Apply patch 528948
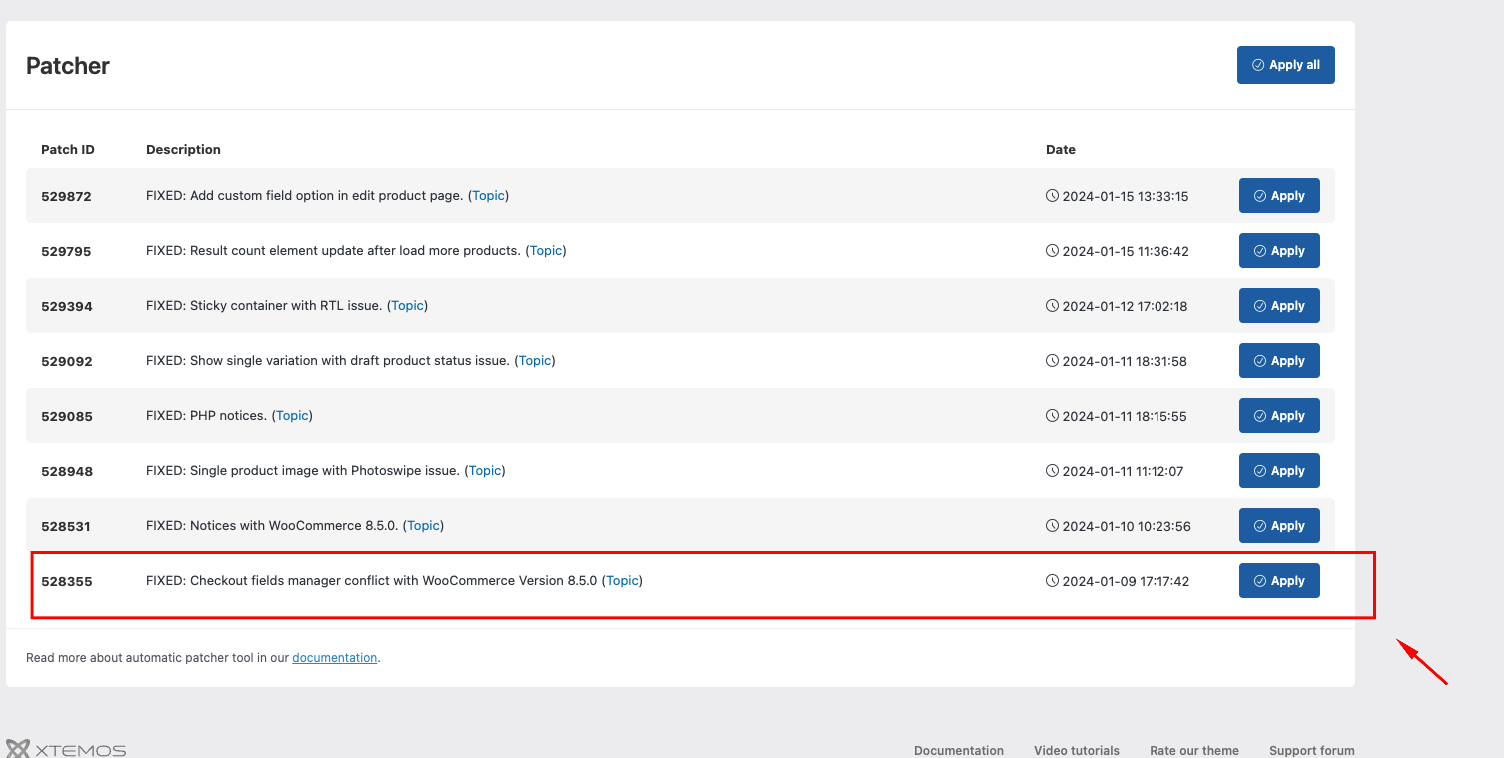1504x758 pixels. [x=1279, y=471]
